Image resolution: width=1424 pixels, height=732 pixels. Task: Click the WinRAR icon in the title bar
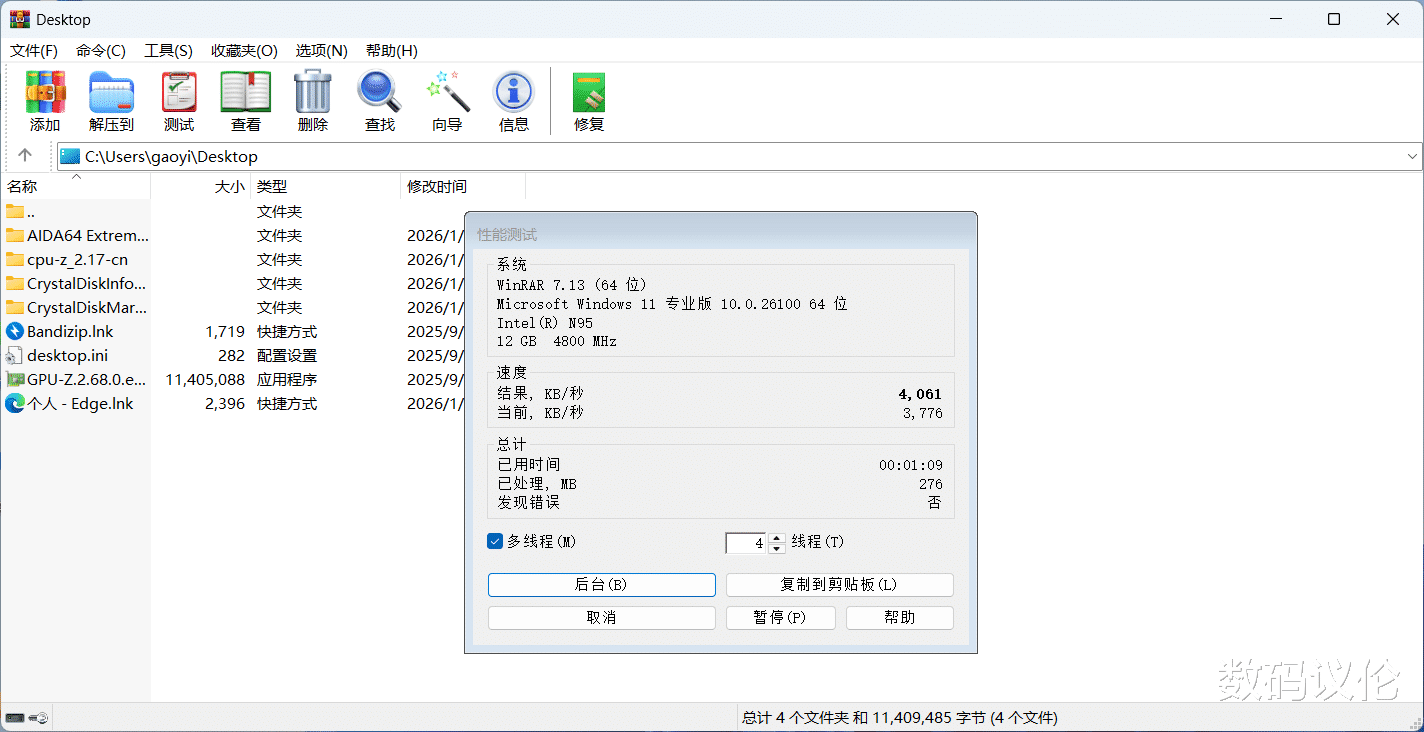click(x=19, y=19)
